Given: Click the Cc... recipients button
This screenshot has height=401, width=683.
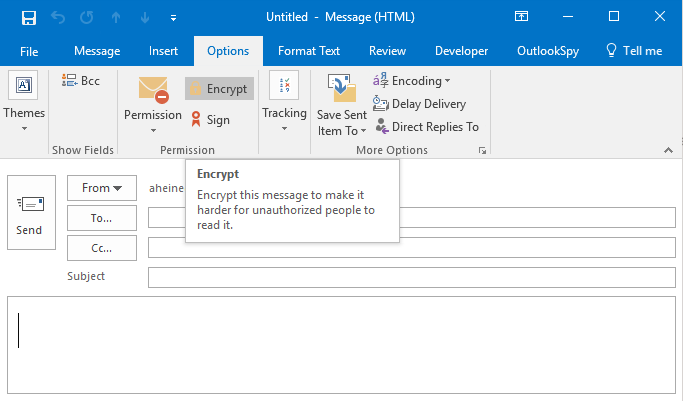Looking at the screenshot, I should pyautogui.click(x=101, y=247).
